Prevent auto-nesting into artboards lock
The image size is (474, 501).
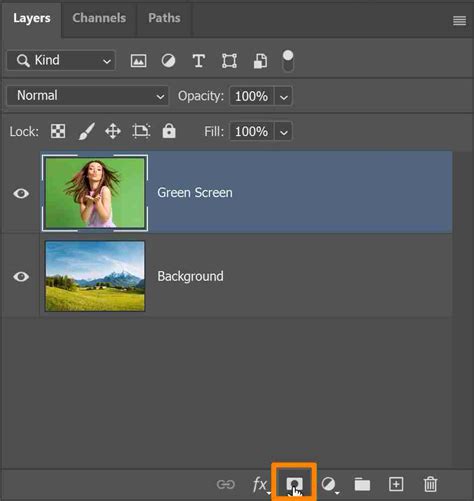141,131
